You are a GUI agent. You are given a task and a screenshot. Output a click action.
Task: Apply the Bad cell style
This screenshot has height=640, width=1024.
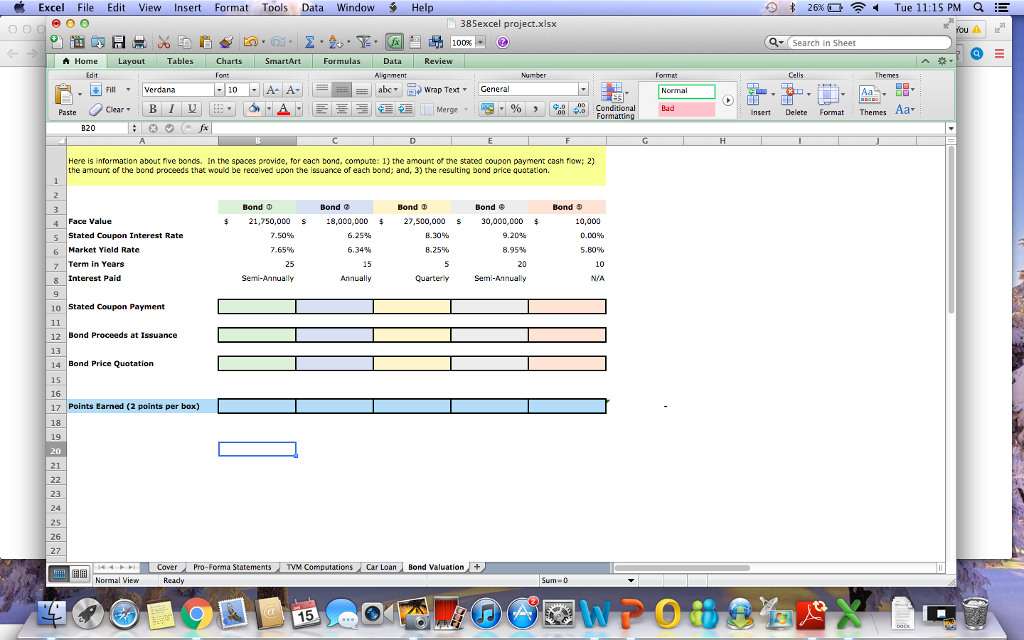686,109
